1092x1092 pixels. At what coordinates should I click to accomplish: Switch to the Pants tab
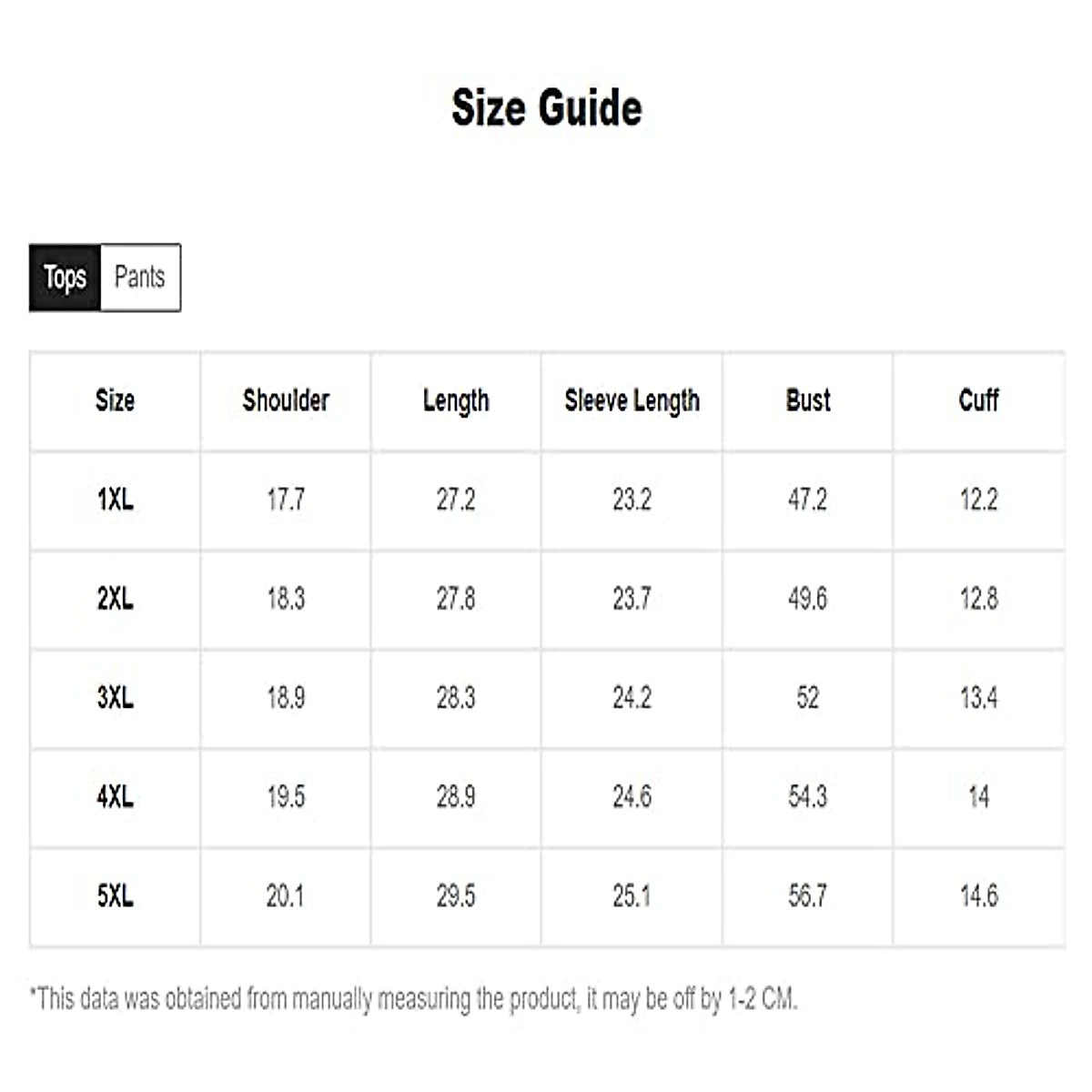(140, 277)
